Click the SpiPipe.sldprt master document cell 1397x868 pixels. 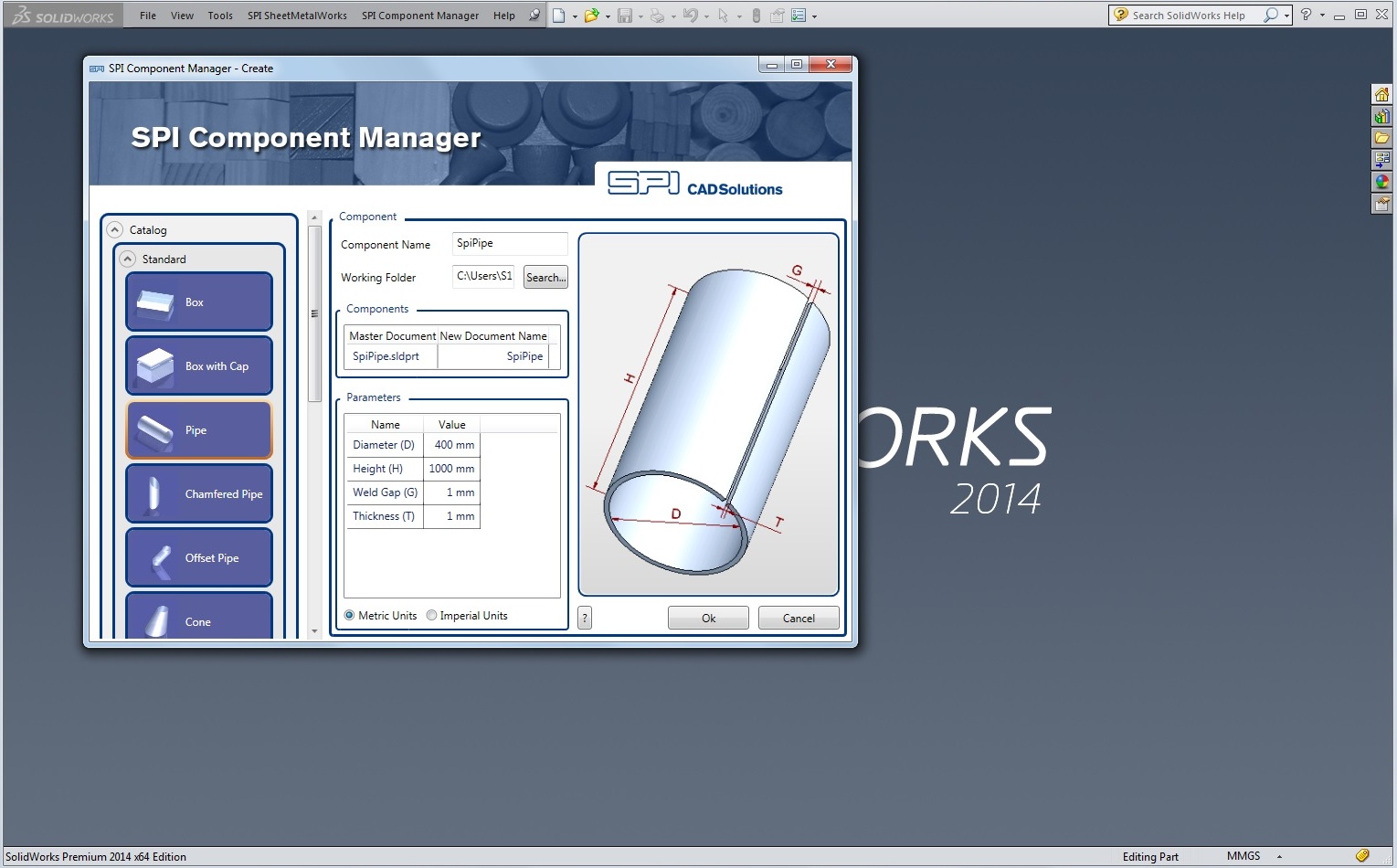click(x=391, y=356)
